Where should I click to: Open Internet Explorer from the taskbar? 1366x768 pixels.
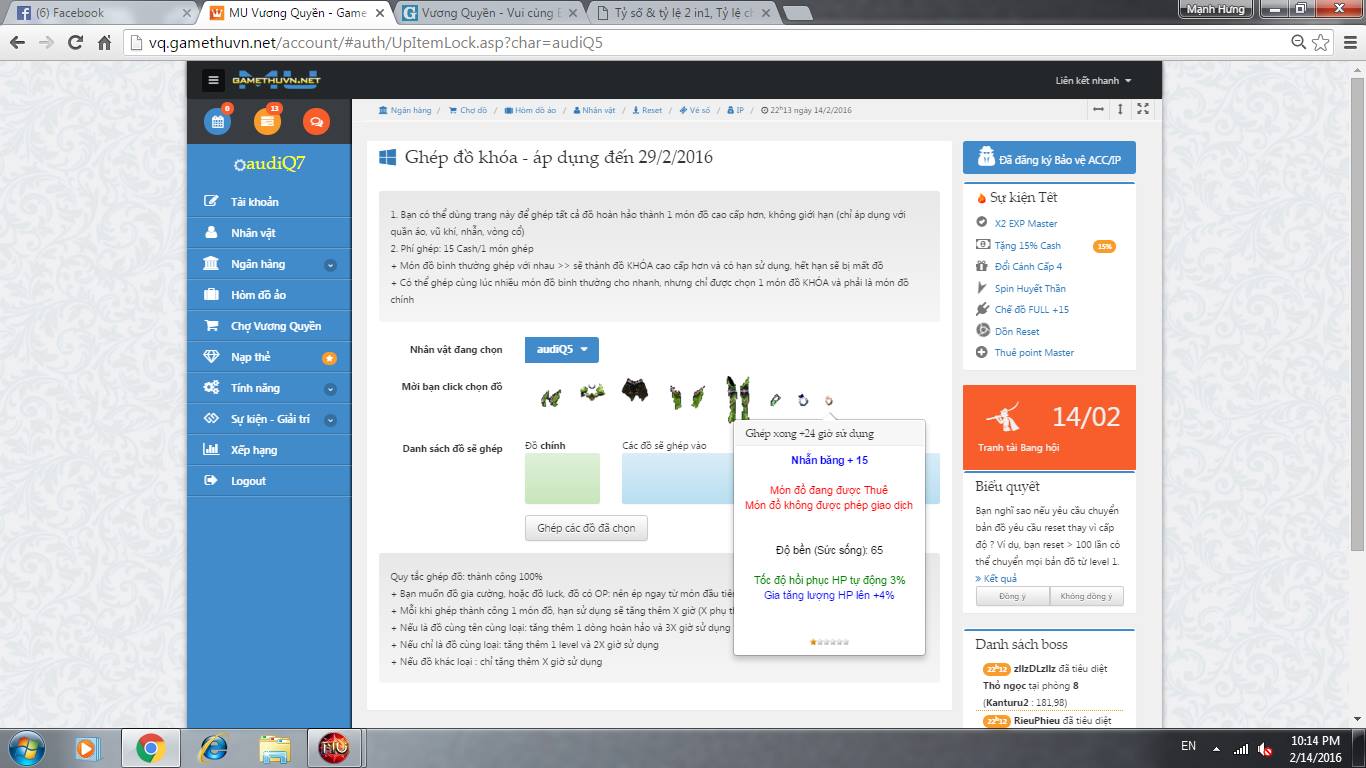pos(212,748)
